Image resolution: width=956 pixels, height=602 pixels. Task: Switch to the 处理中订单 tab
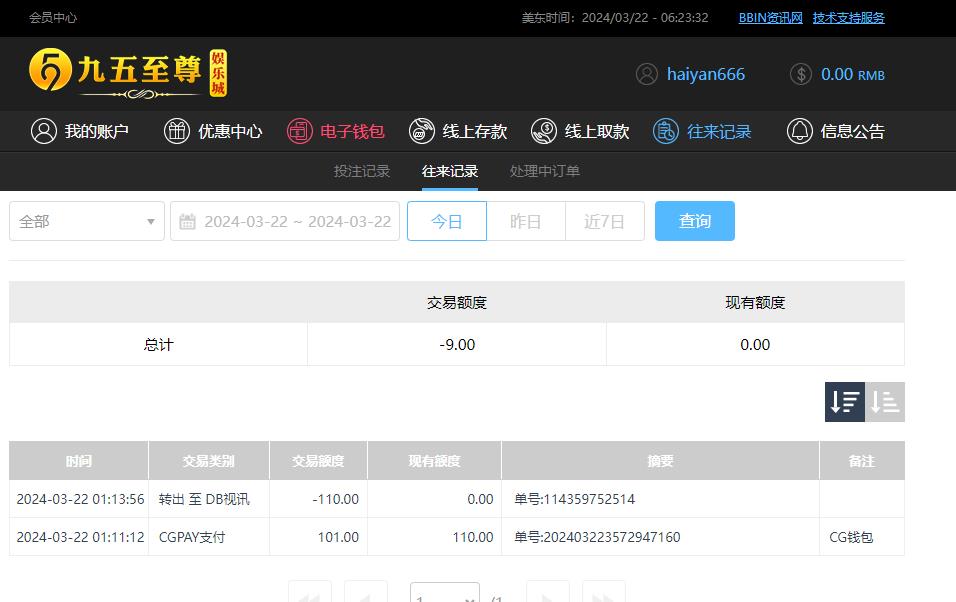coord(544,171)
